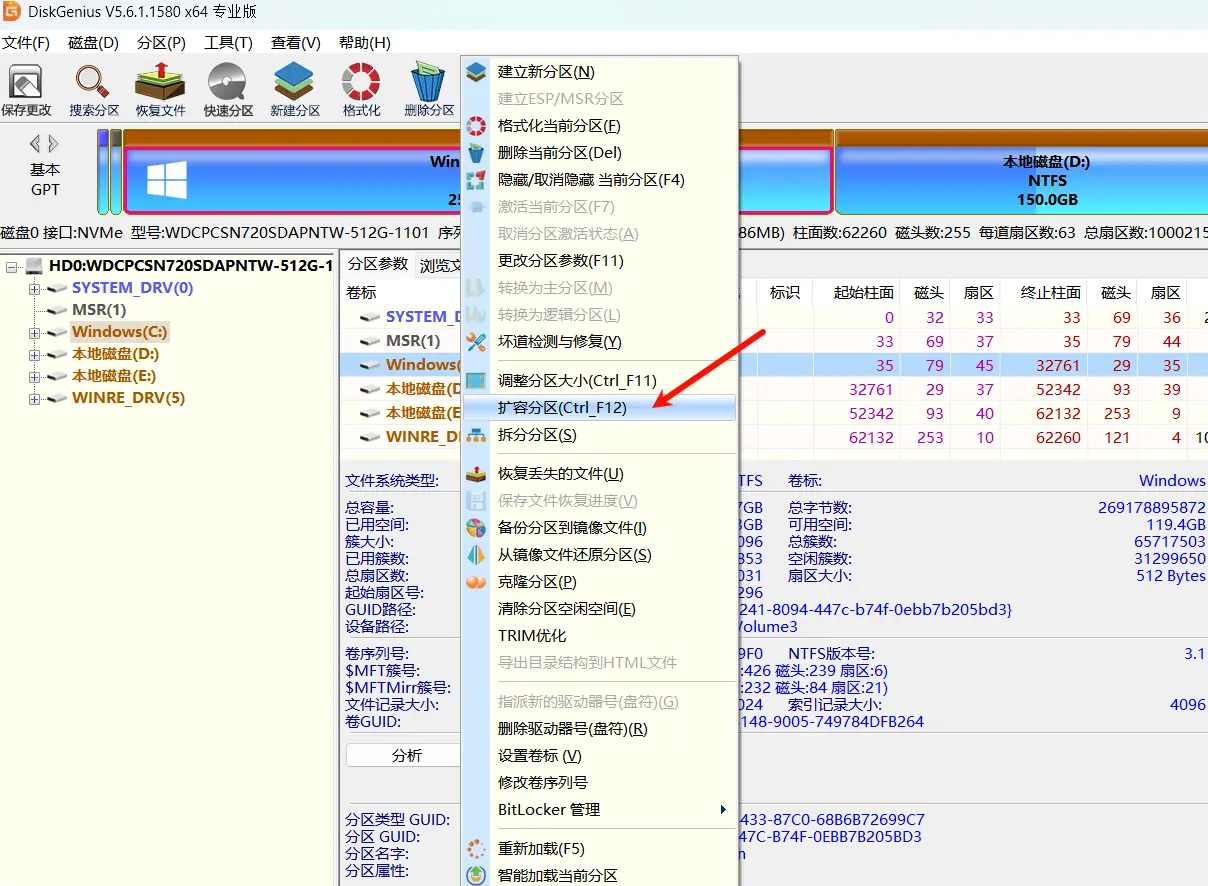Click the 分析 button
The width and height of the screenshot is (1208, 886).
click(406, 756)
